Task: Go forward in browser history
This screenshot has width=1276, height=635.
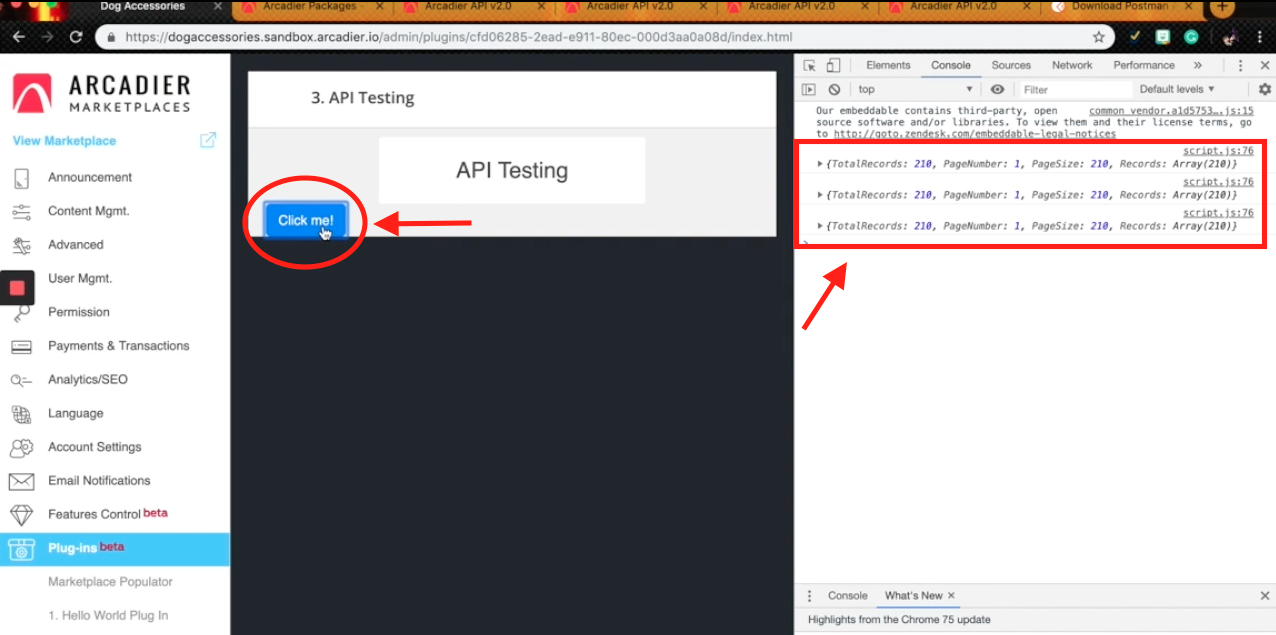Action: coord(47,37)
